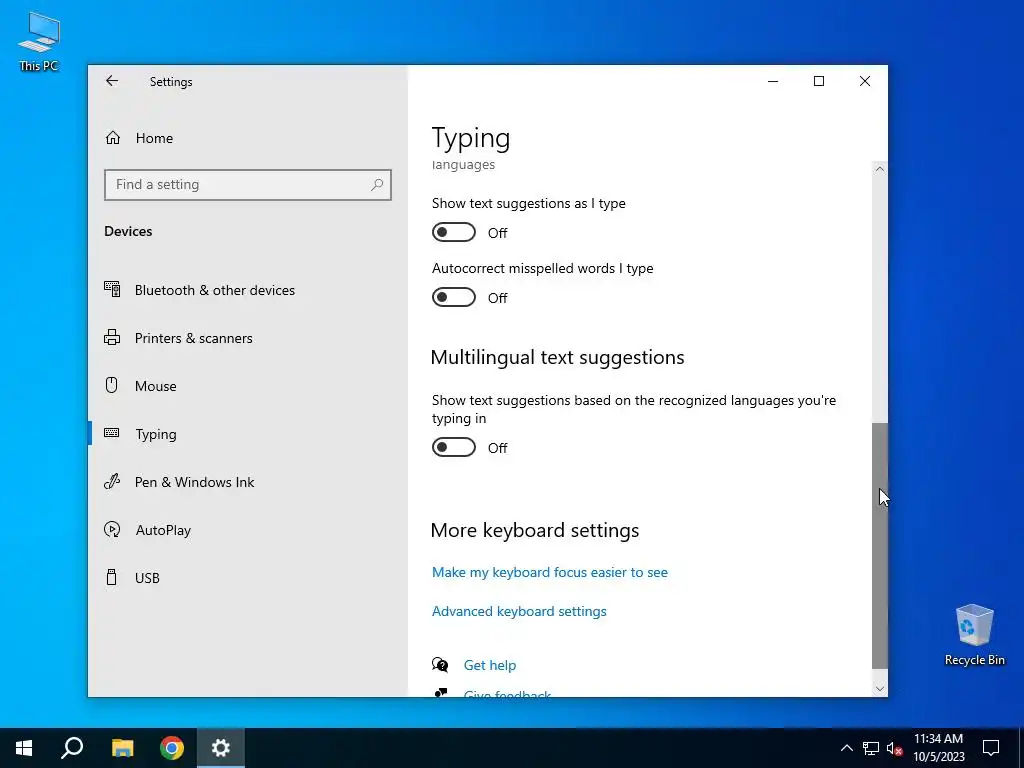Go back with the Settings back arrow

click(x=112, y=81)
